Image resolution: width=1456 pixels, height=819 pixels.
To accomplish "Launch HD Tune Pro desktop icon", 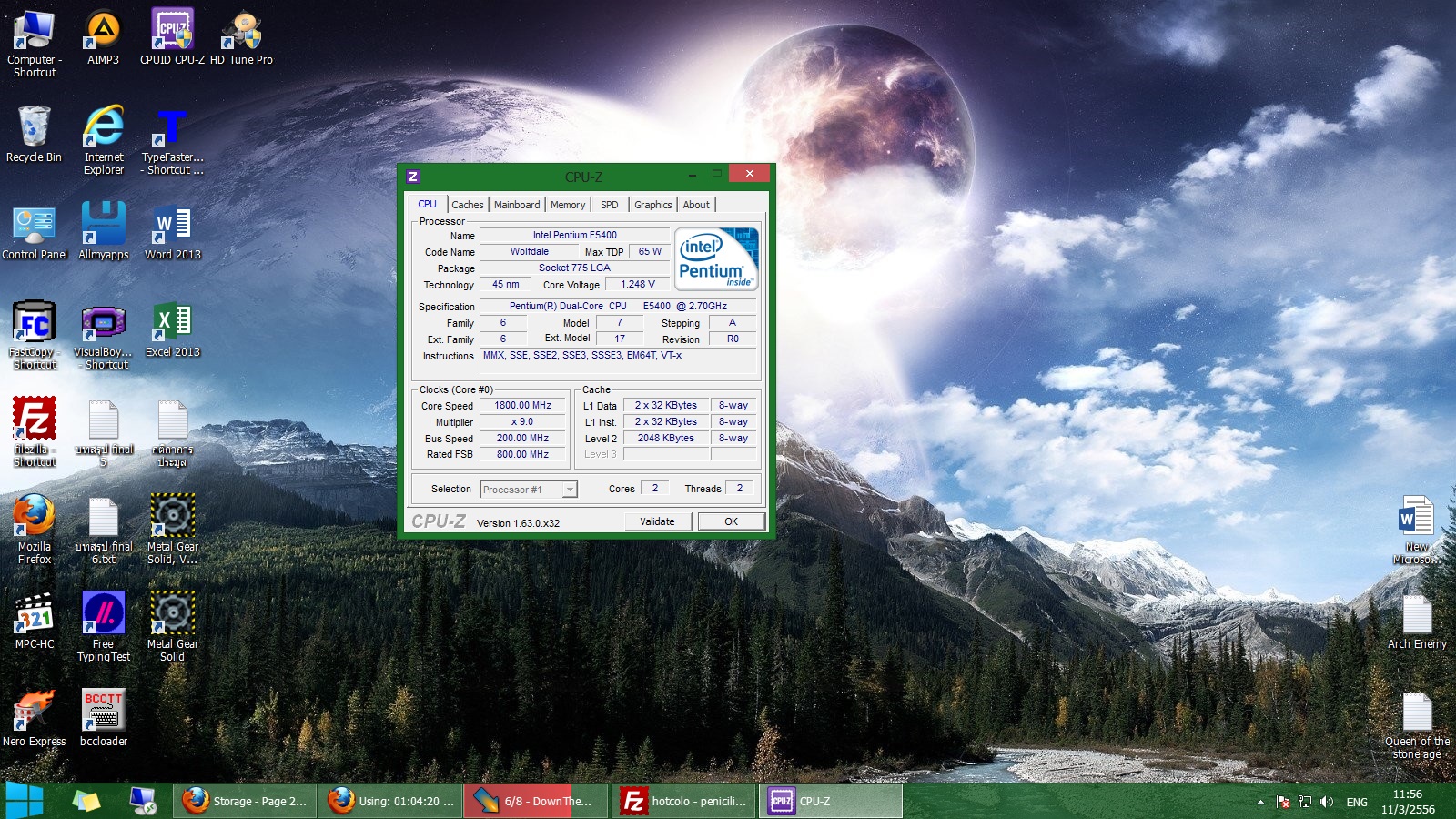I will tap(241, 38).
